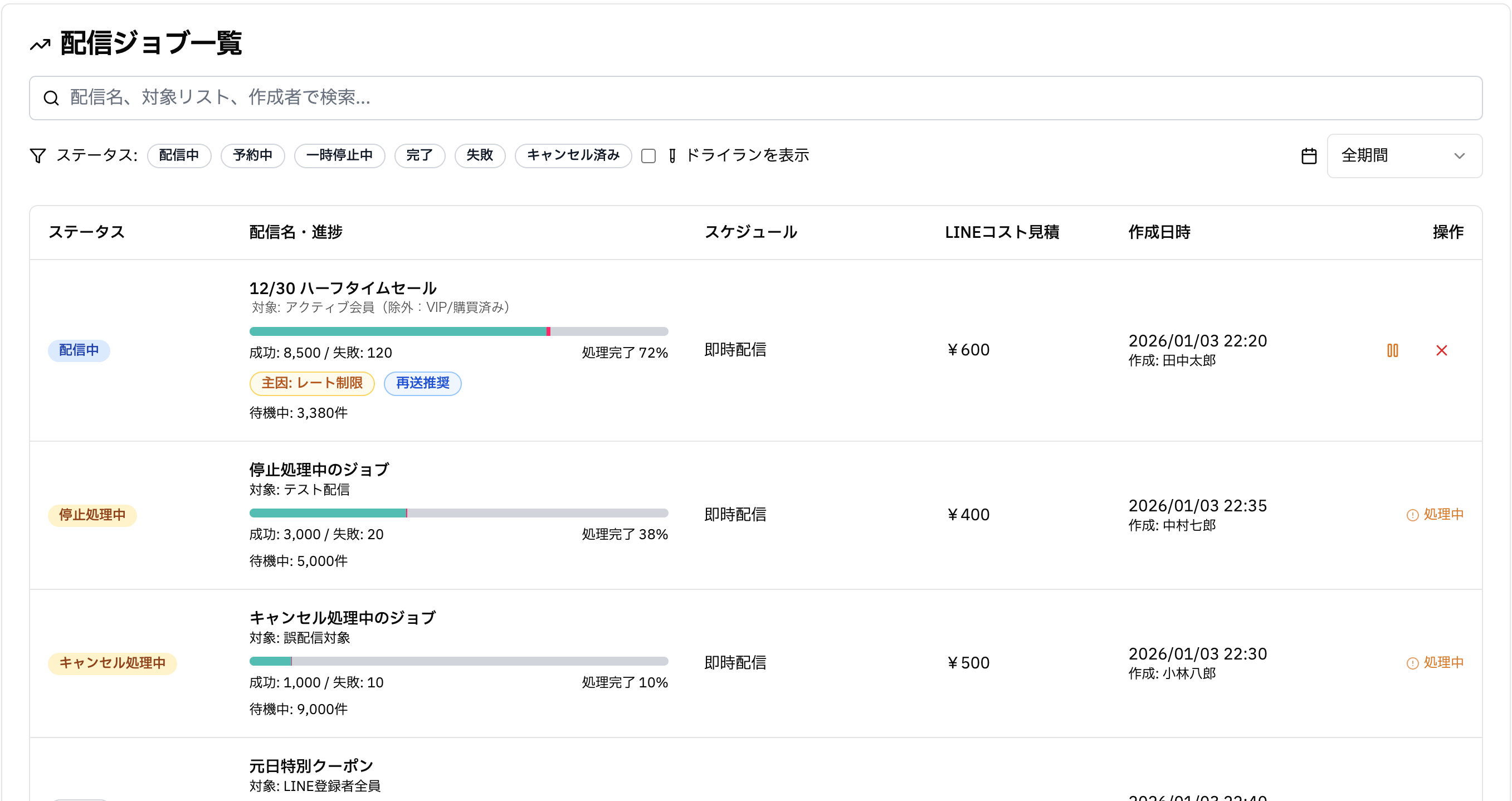The height and width of the screenshot is (801, 1512).
Task: Click the キャンセル処理中 status badge
Action: [x=112, y=663]
